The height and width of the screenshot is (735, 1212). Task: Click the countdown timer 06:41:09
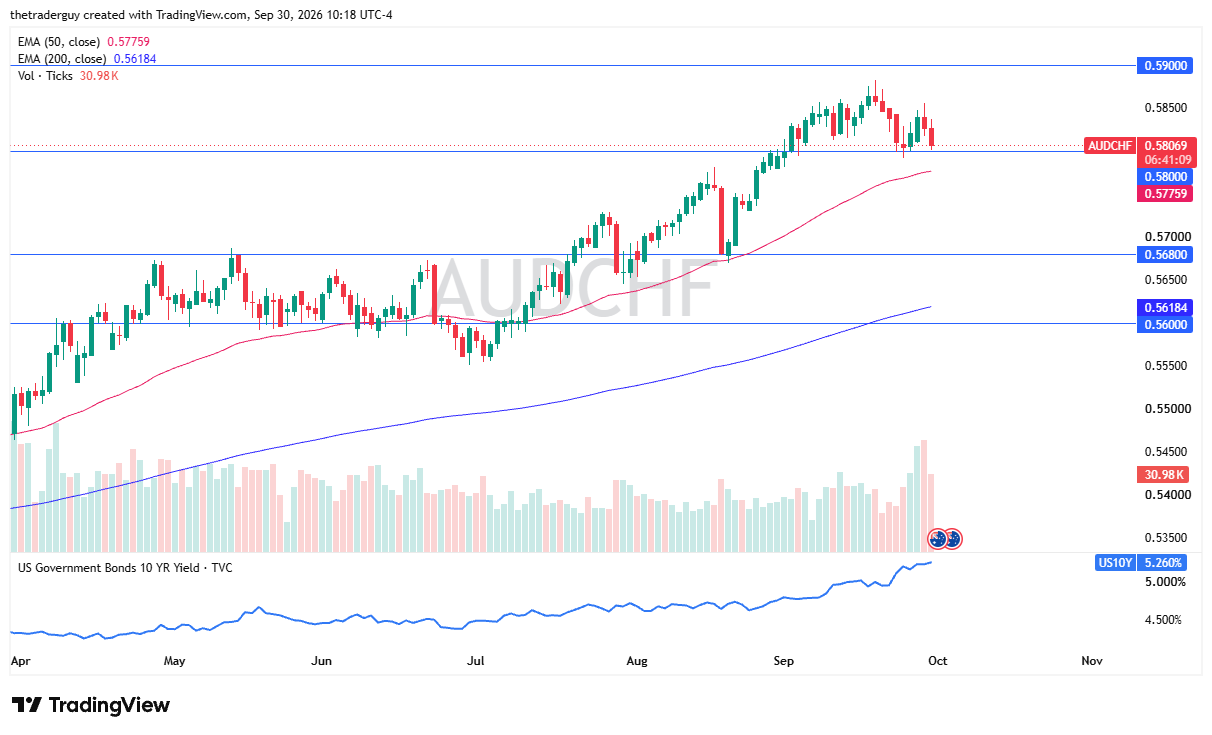(x=1167, y=159)
